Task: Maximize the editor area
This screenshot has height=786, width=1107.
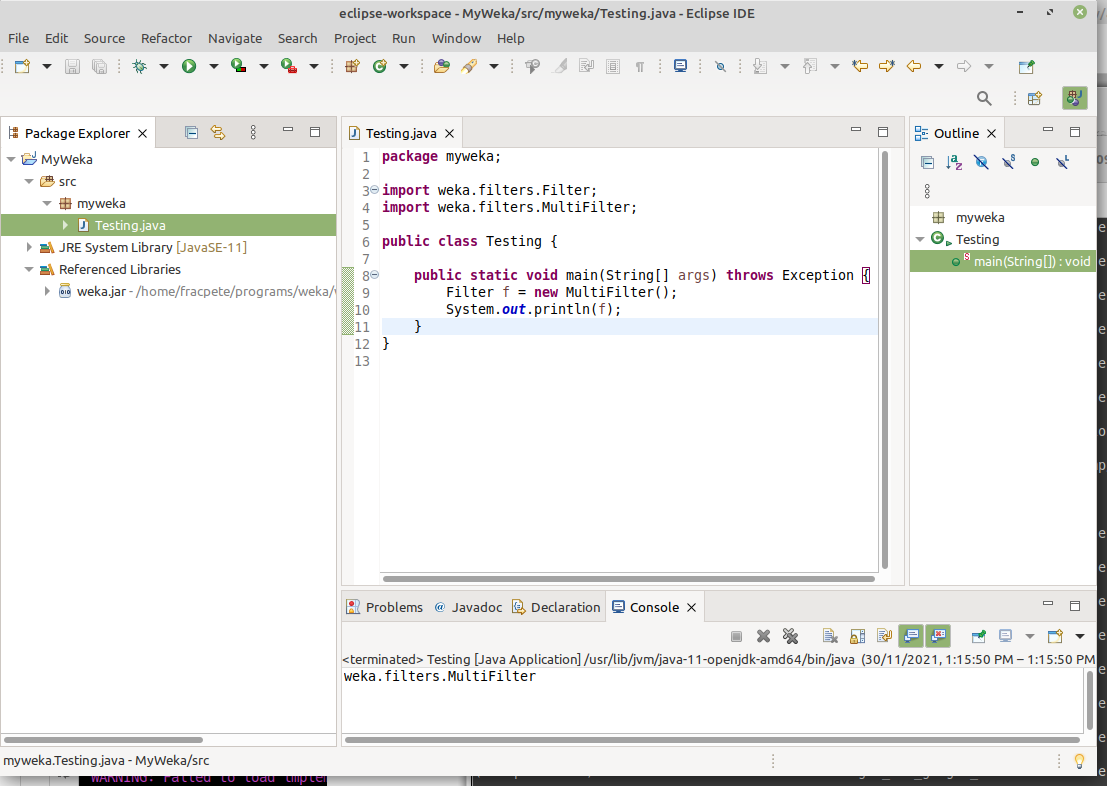Action: (x=882, y=132)
